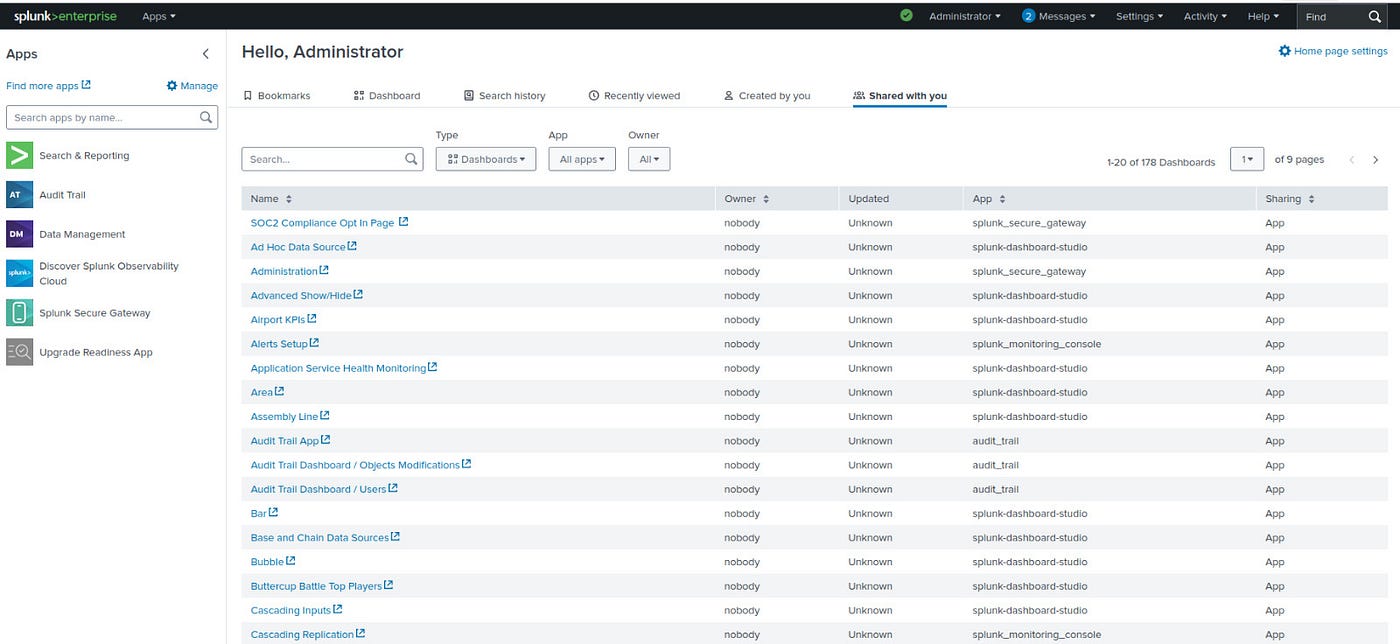Go to next page arrow

point(1375,160)
